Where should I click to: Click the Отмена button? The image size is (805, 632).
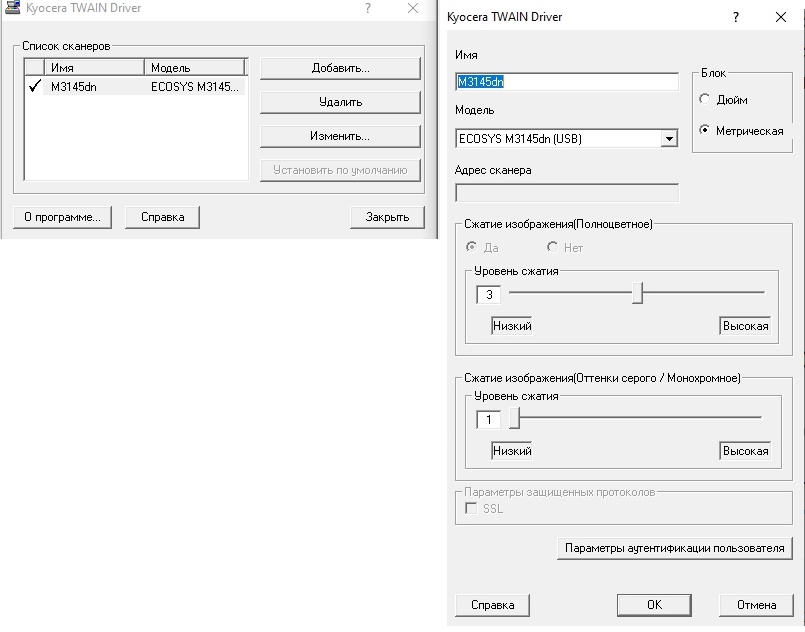coord(756,605)
